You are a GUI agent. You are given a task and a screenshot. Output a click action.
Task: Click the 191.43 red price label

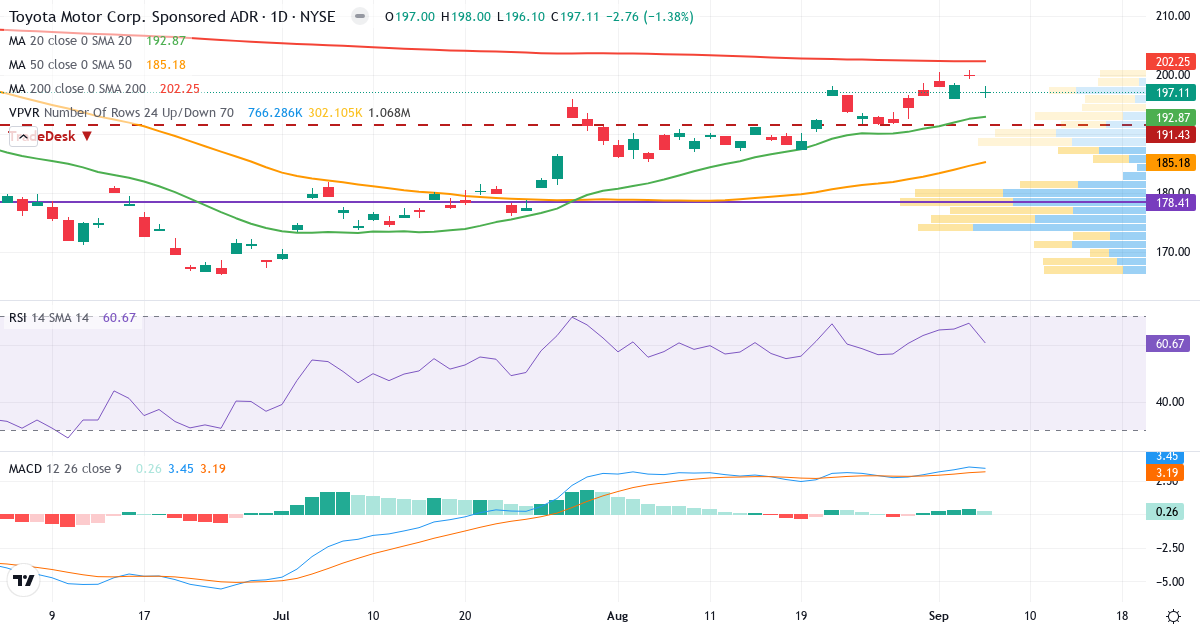[x=1171, y=134]
